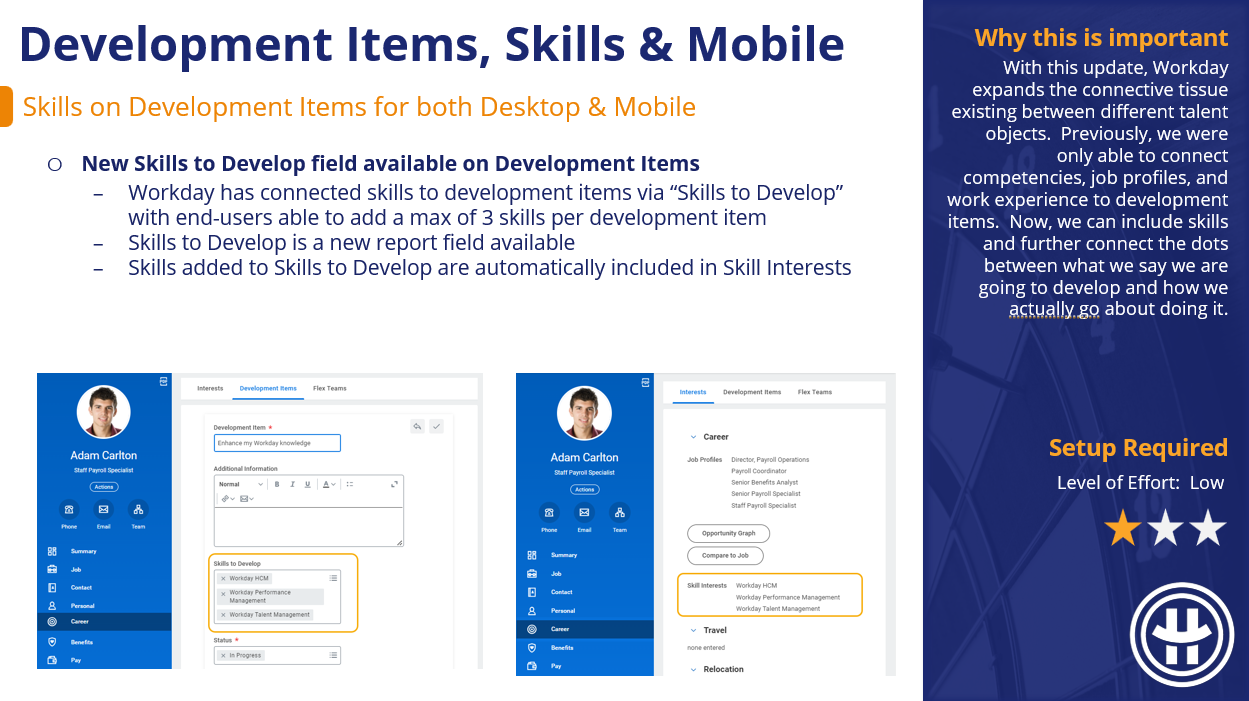Open the Skills to Develop prompt list icon
The width and height of the screenshot is (1249, 701).
[333, 578]
